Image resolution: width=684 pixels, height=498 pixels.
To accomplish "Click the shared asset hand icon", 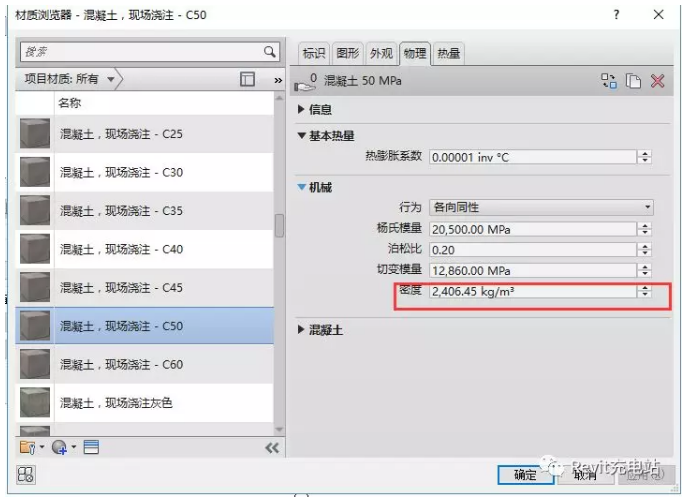I will [x=305, y=82].
